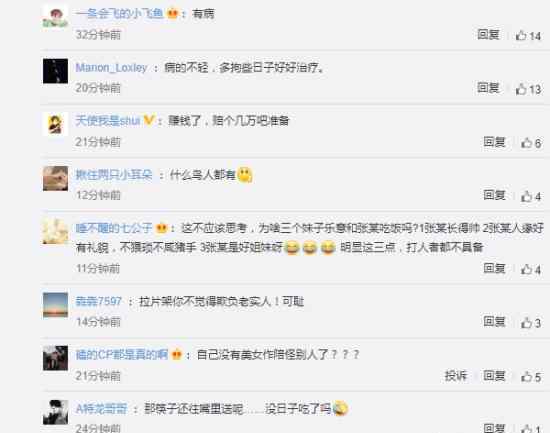Reply to the 32分钟前 comment
The height and width of the screenshot is (433, 550).
pos(488,34)
